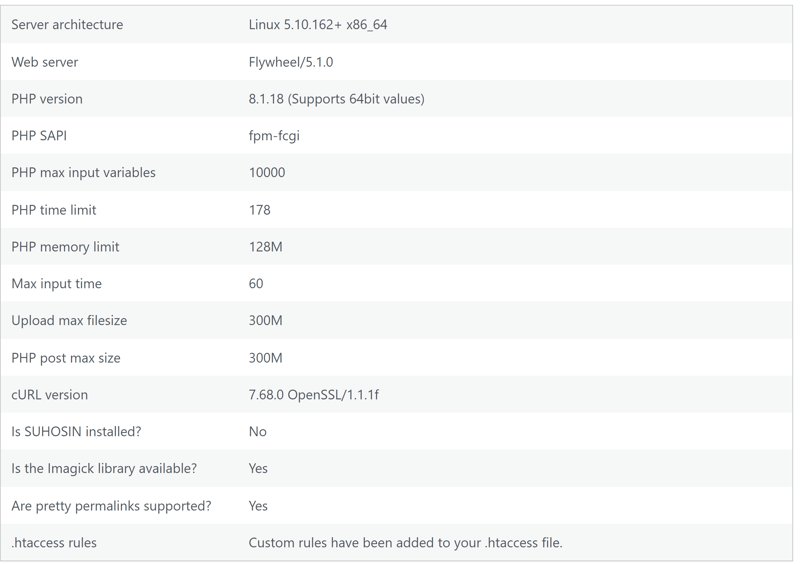This screenshot has width=800, height=564.
Task: Select the .htaccess rules label
Action: [x=54, y=543]
